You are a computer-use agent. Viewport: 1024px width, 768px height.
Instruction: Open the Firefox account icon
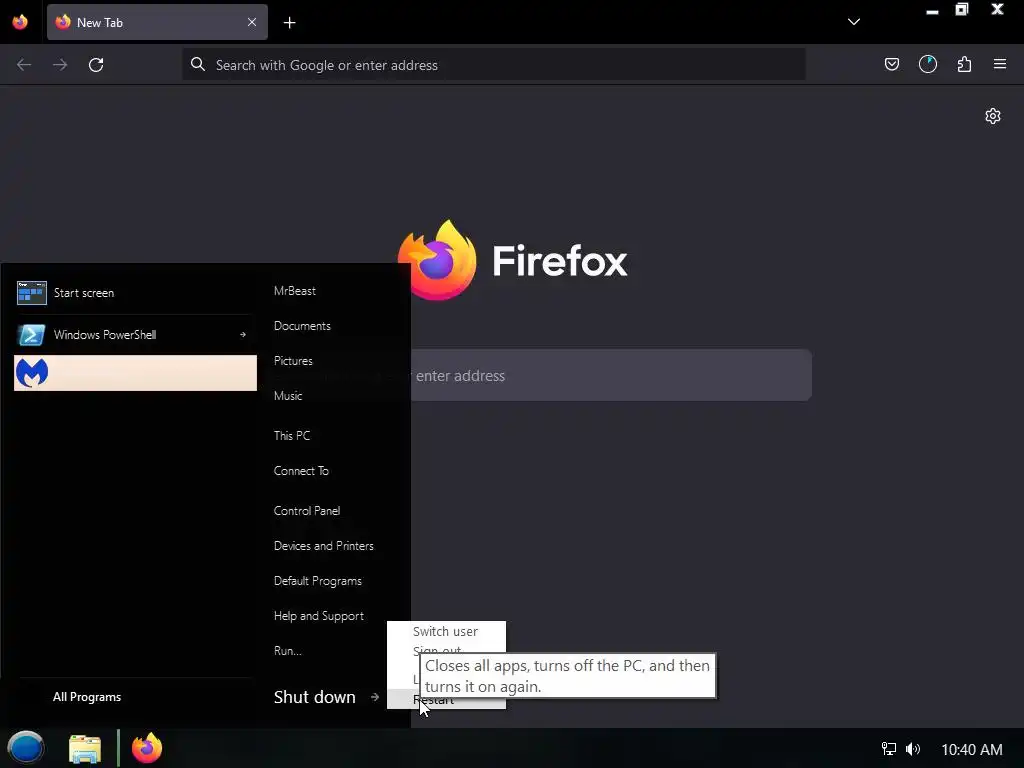click(927, 64)
